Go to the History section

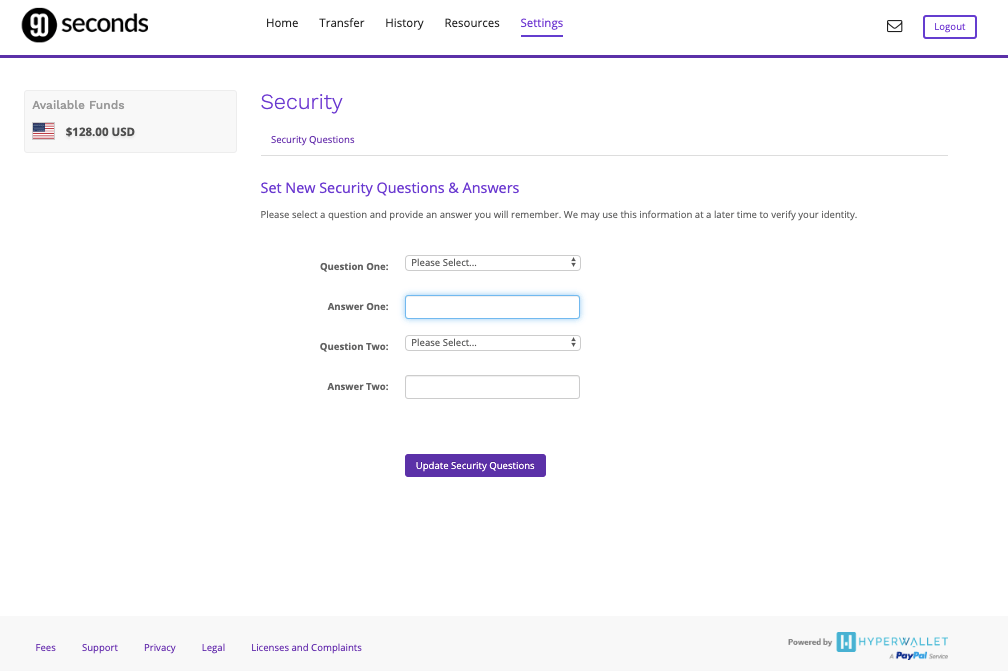tap(404, 22)
